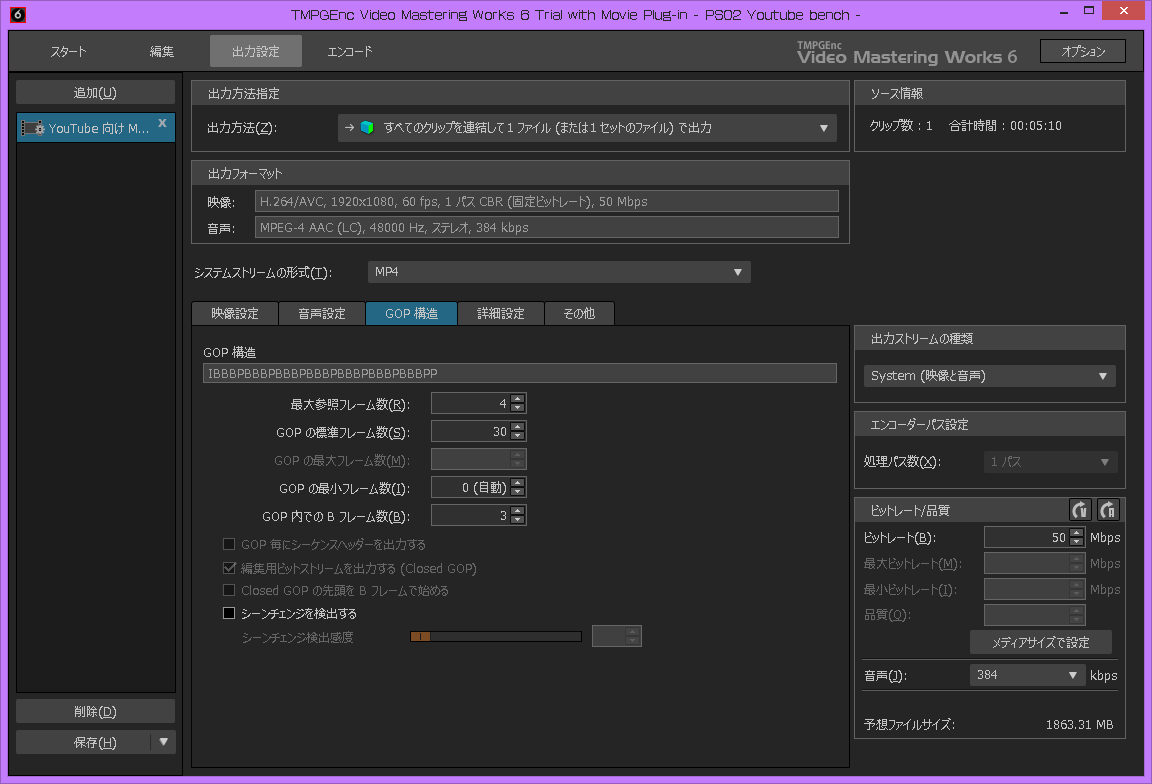Open the 処理パス数(X) dropdown showing 1 パス
Image resolution: width=1152 pixels, height=784 pixels.
(1051, 461)
